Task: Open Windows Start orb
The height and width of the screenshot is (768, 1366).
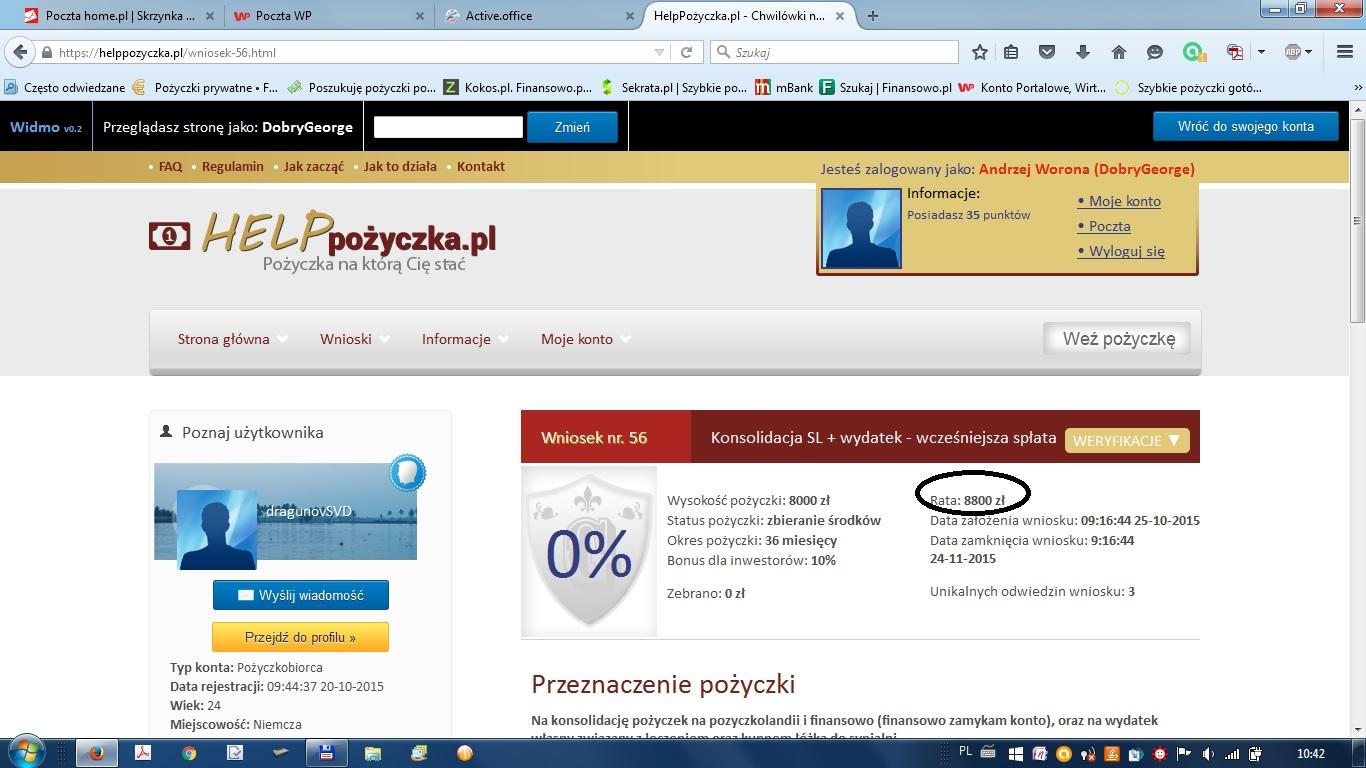Action: [x=26, y=753]
